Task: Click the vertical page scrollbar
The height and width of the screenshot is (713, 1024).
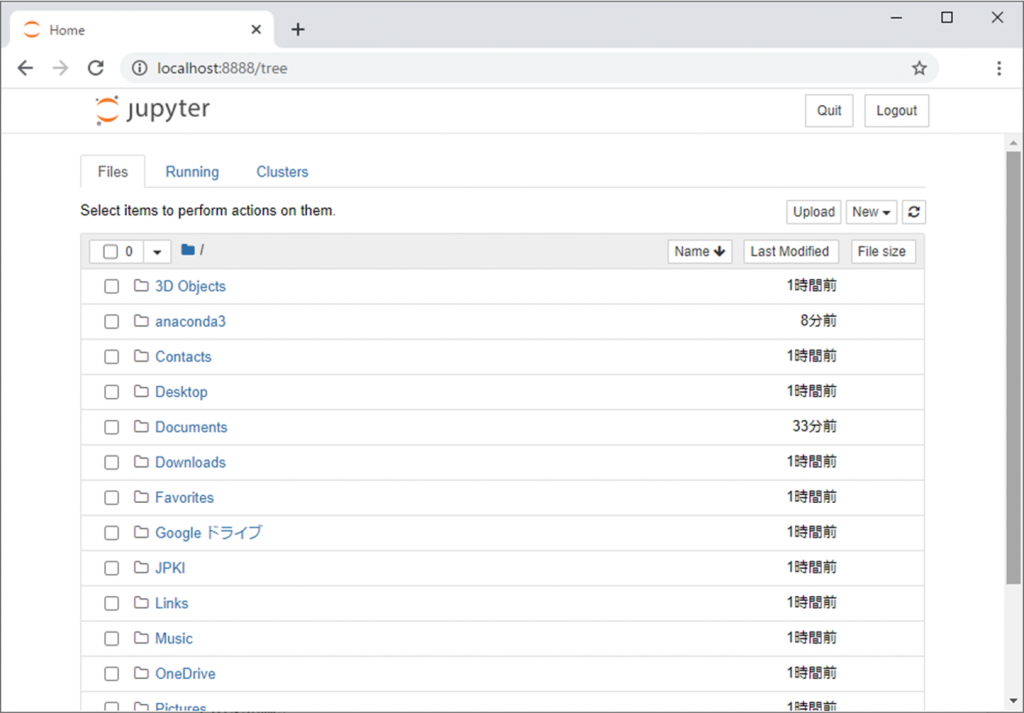Action: [x=1013, y=400]
